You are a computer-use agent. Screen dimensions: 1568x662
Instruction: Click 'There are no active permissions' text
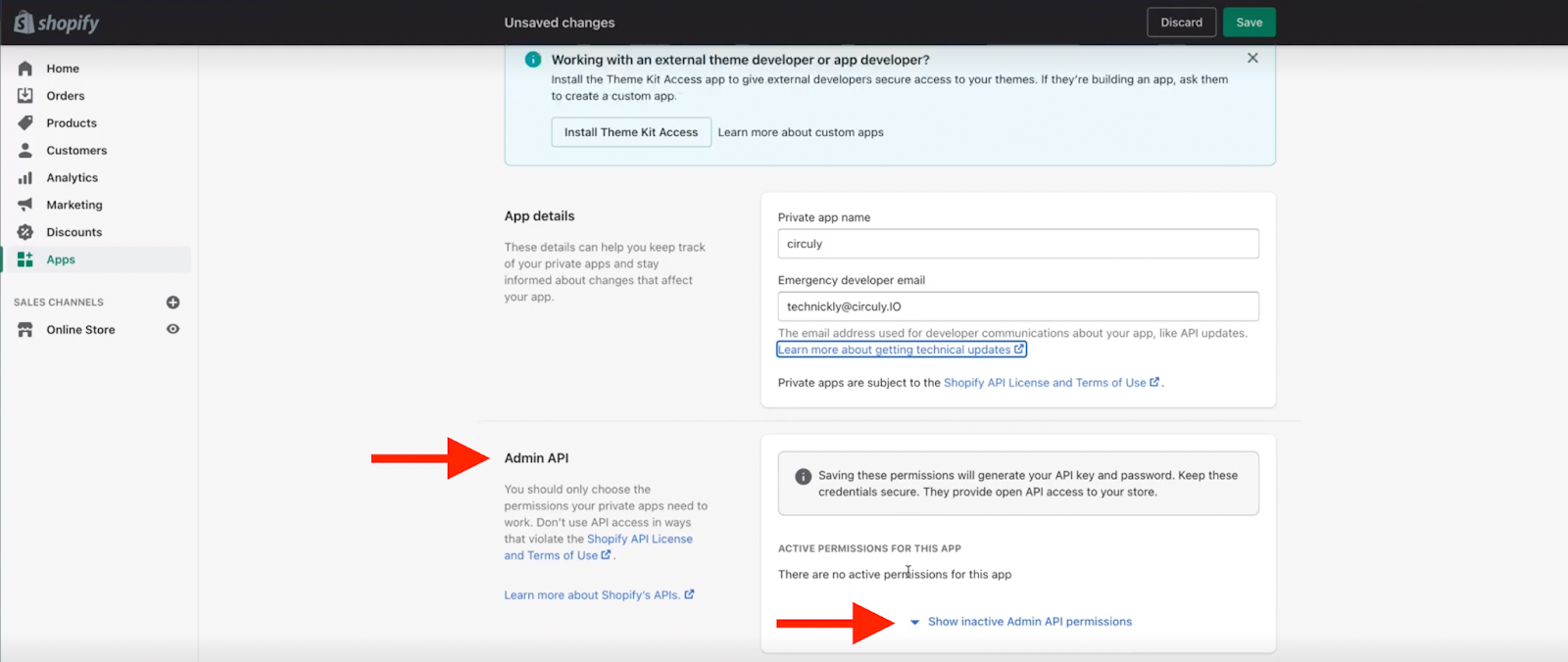click(895, 575)
